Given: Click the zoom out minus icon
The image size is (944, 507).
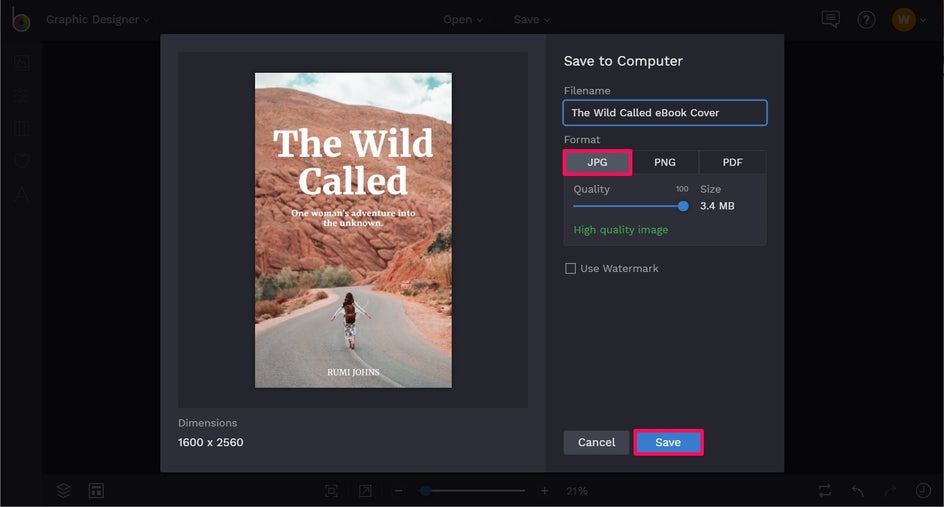Looking at the screenshot, I should (x=399, y=491).
